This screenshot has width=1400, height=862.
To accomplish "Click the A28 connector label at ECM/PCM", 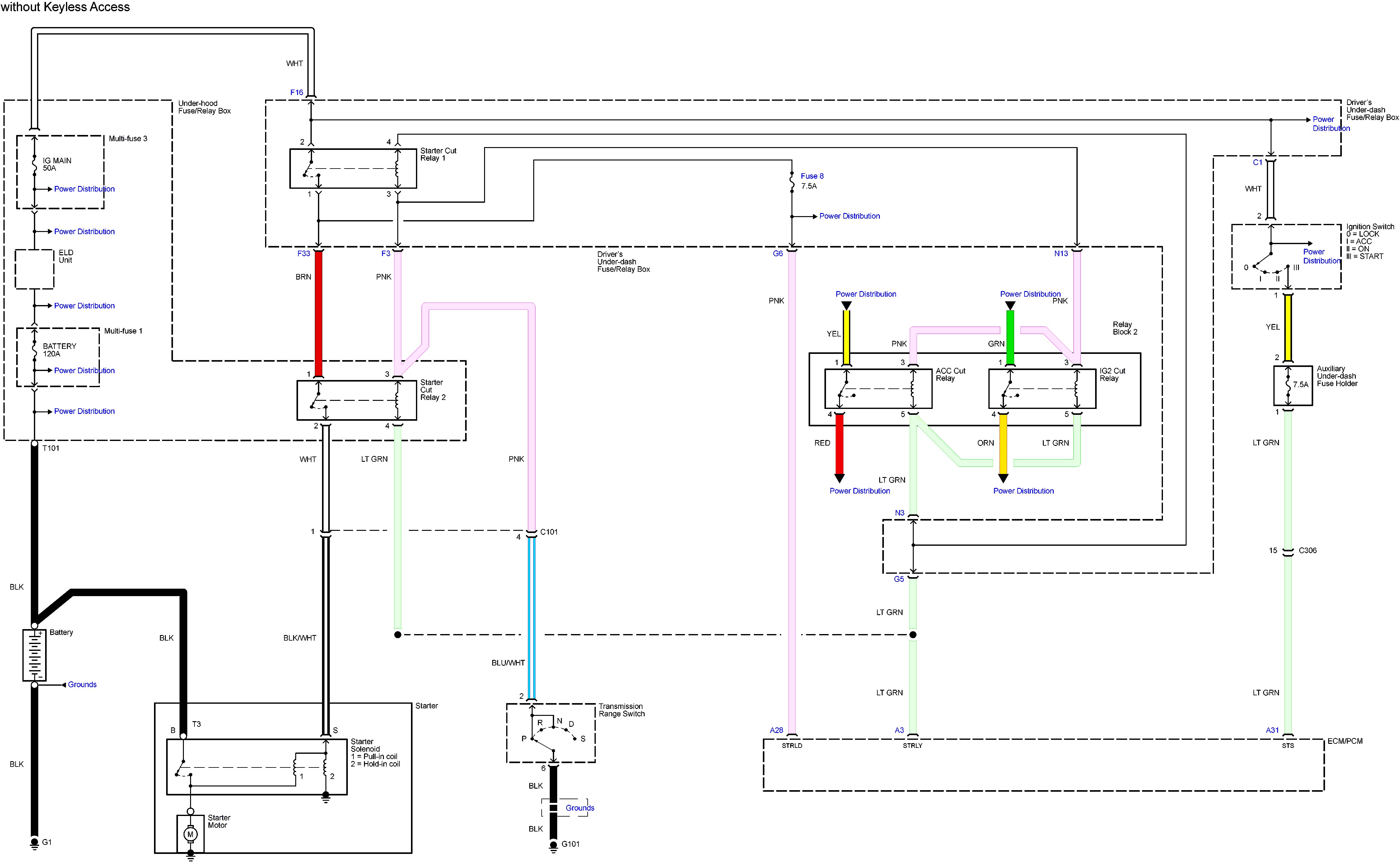I will coord(776,730).
